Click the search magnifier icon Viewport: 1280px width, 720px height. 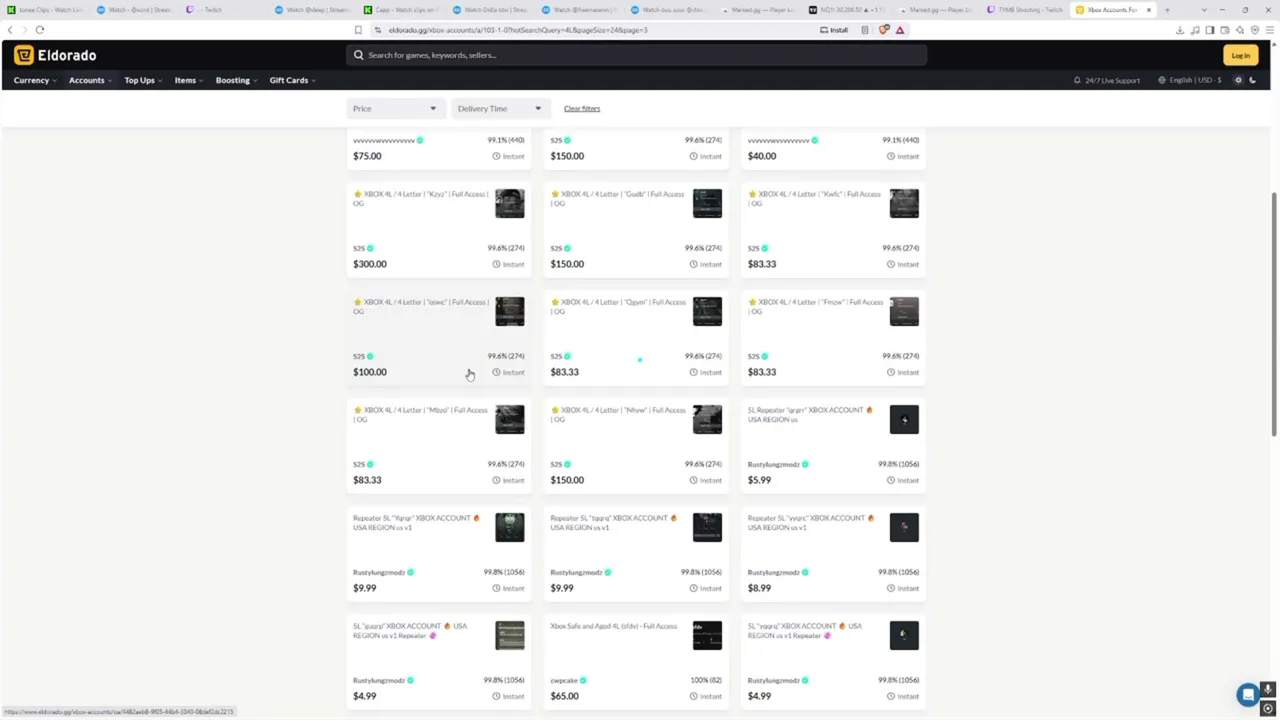tap(358, 55)
